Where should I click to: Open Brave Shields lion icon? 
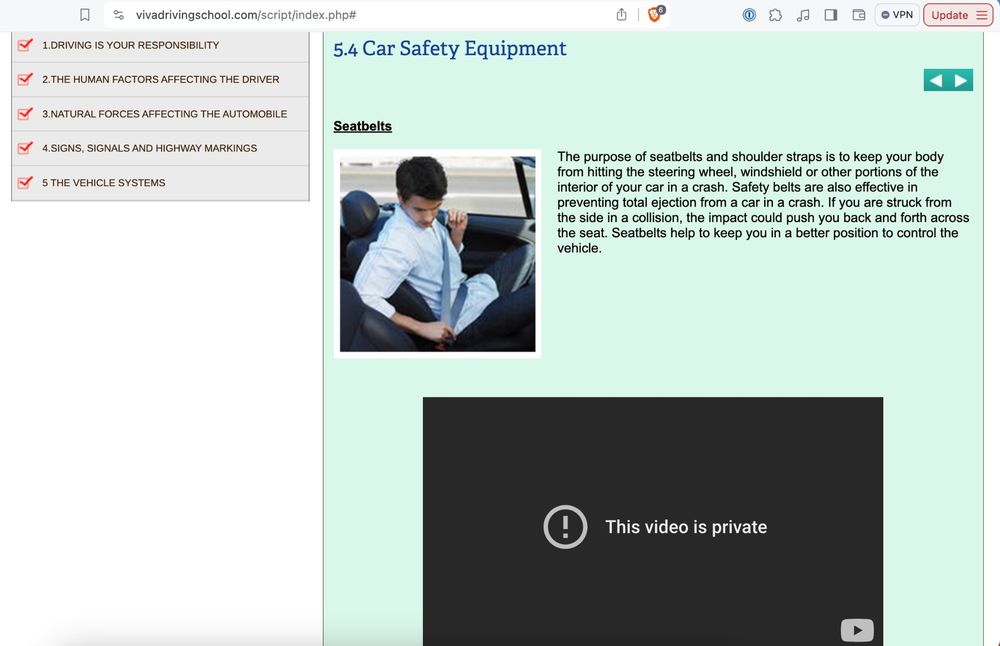point(655,15)
